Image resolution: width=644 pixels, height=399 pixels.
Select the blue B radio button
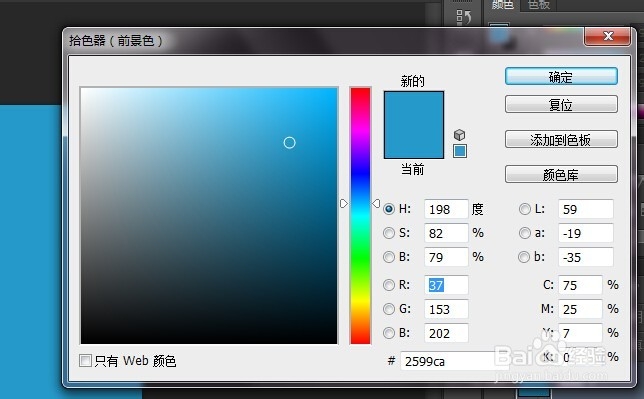coord(389,333)
